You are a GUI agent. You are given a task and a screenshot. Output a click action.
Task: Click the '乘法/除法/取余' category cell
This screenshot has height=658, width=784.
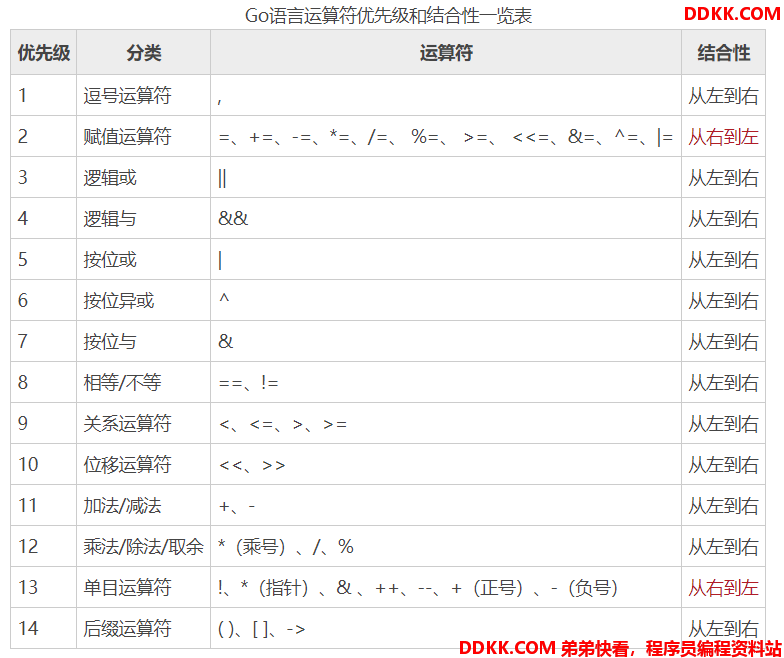pyautogui.click(x=144, y=546)
